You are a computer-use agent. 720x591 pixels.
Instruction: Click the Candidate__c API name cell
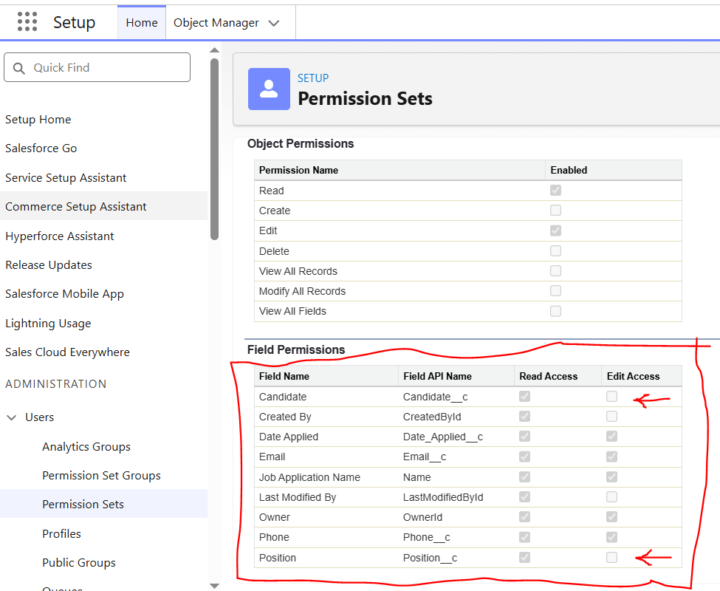435,397
